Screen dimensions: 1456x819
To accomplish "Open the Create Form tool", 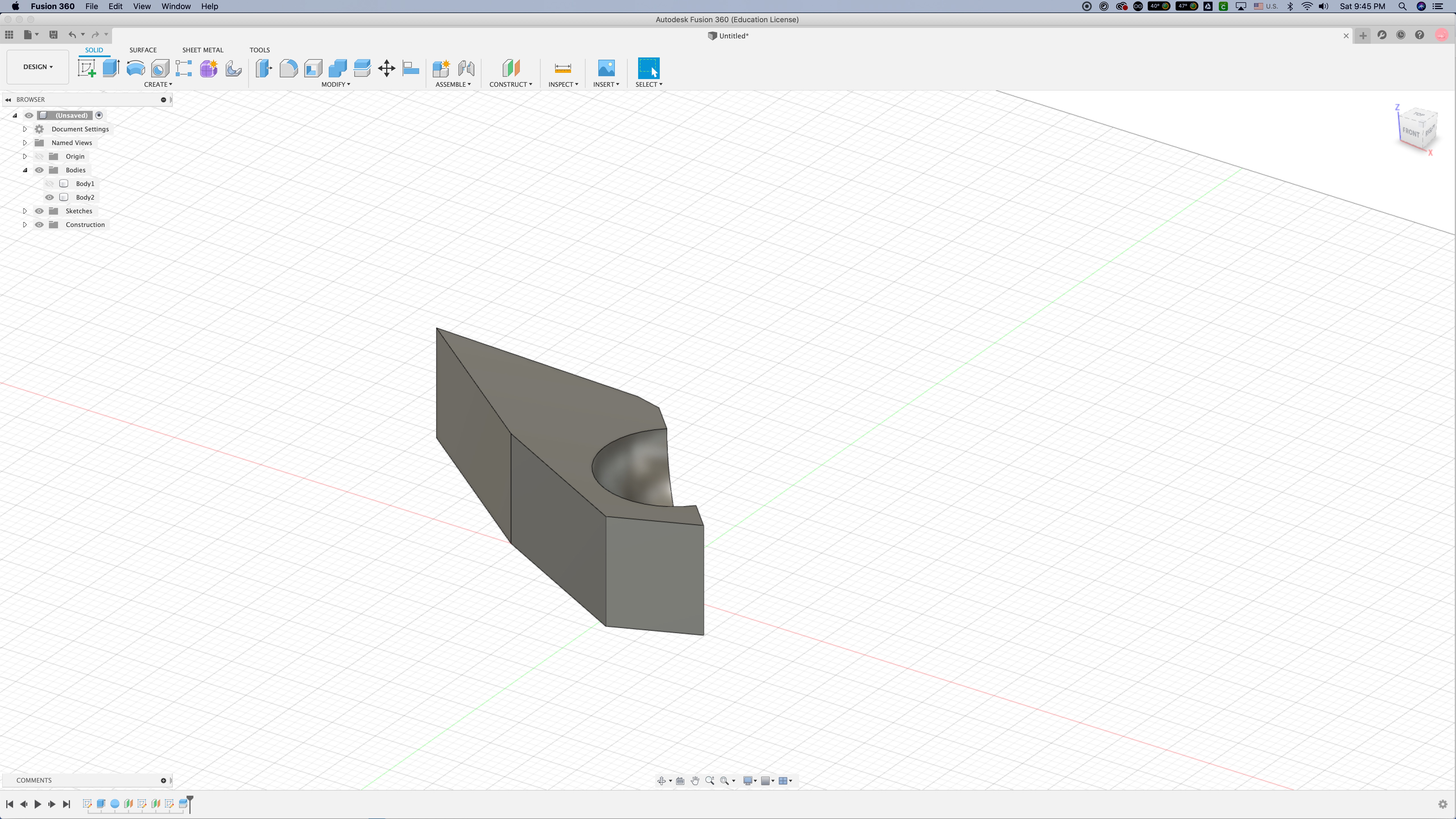I will tap(208, 68).
